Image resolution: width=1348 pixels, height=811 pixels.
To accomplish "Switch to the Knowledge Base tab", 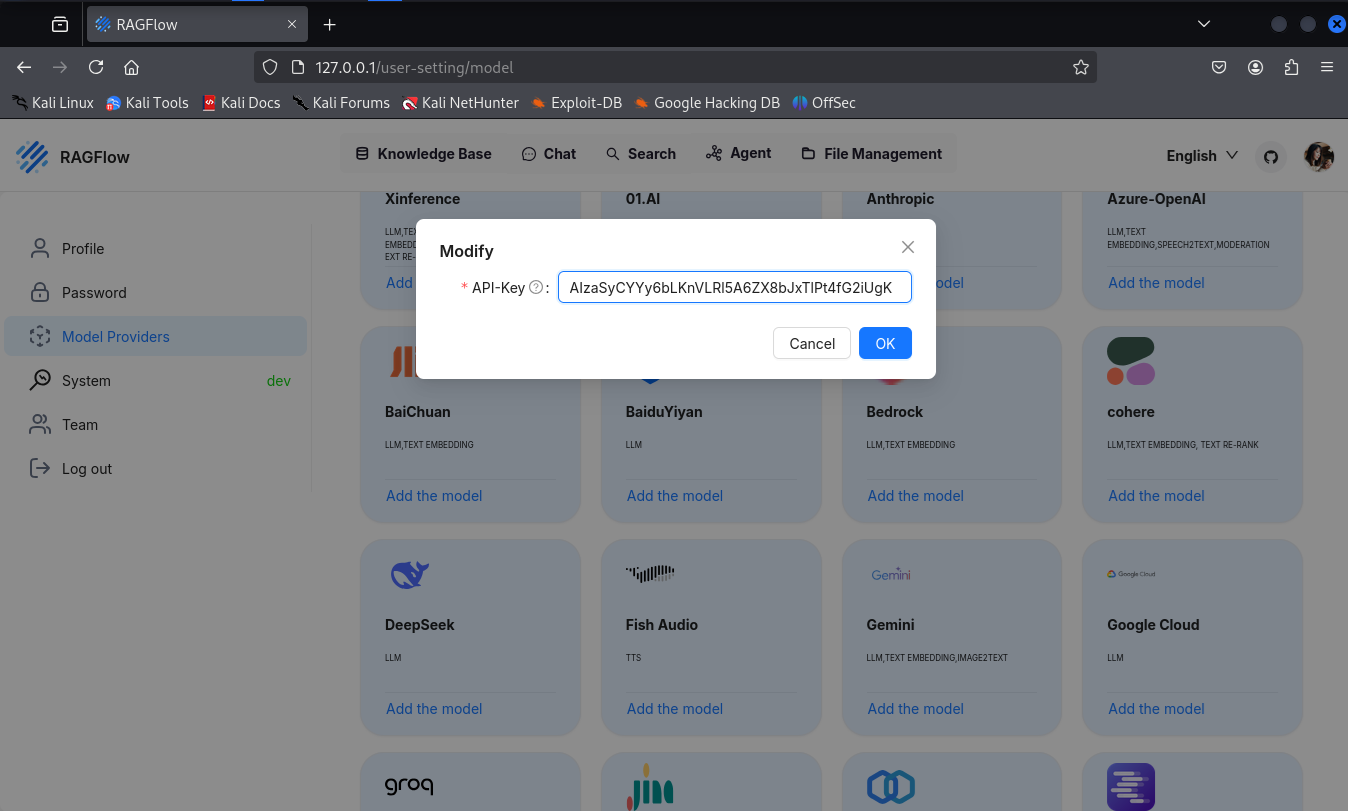I will pyautogui.click(x=423, y=154).
